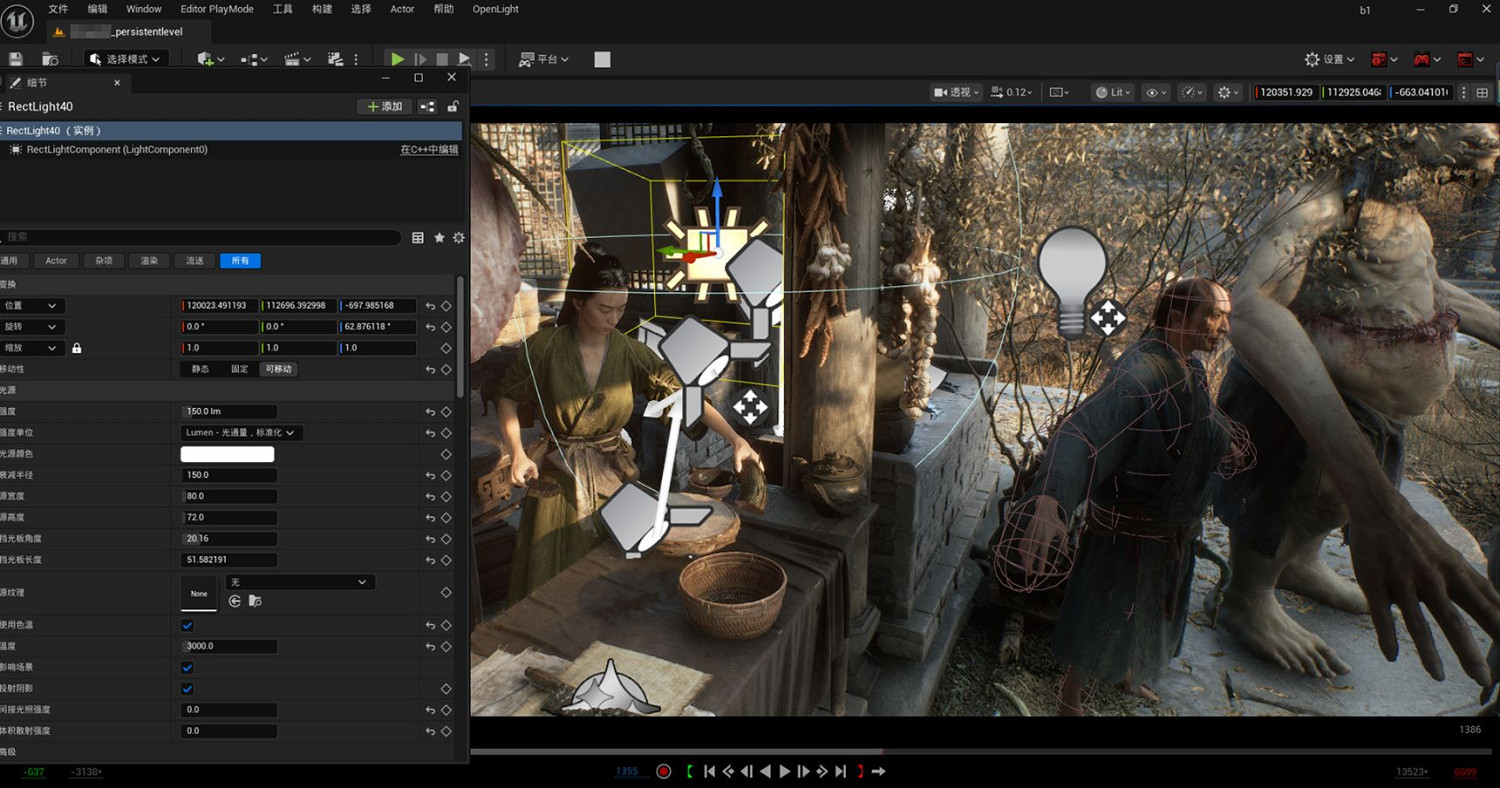1500x788 pixels.
Task: Switch to the Actor filter tab
Action: click(56, 261)
